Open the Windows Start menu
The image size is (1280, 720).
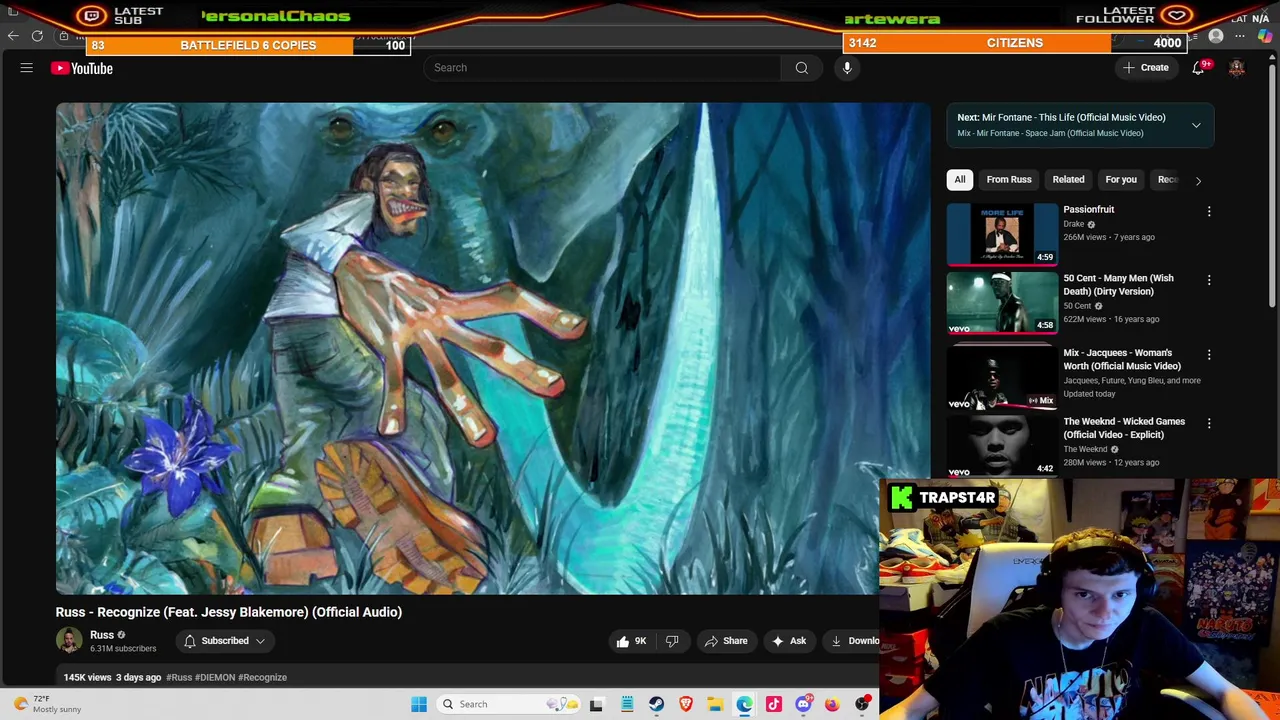(419, 704)
